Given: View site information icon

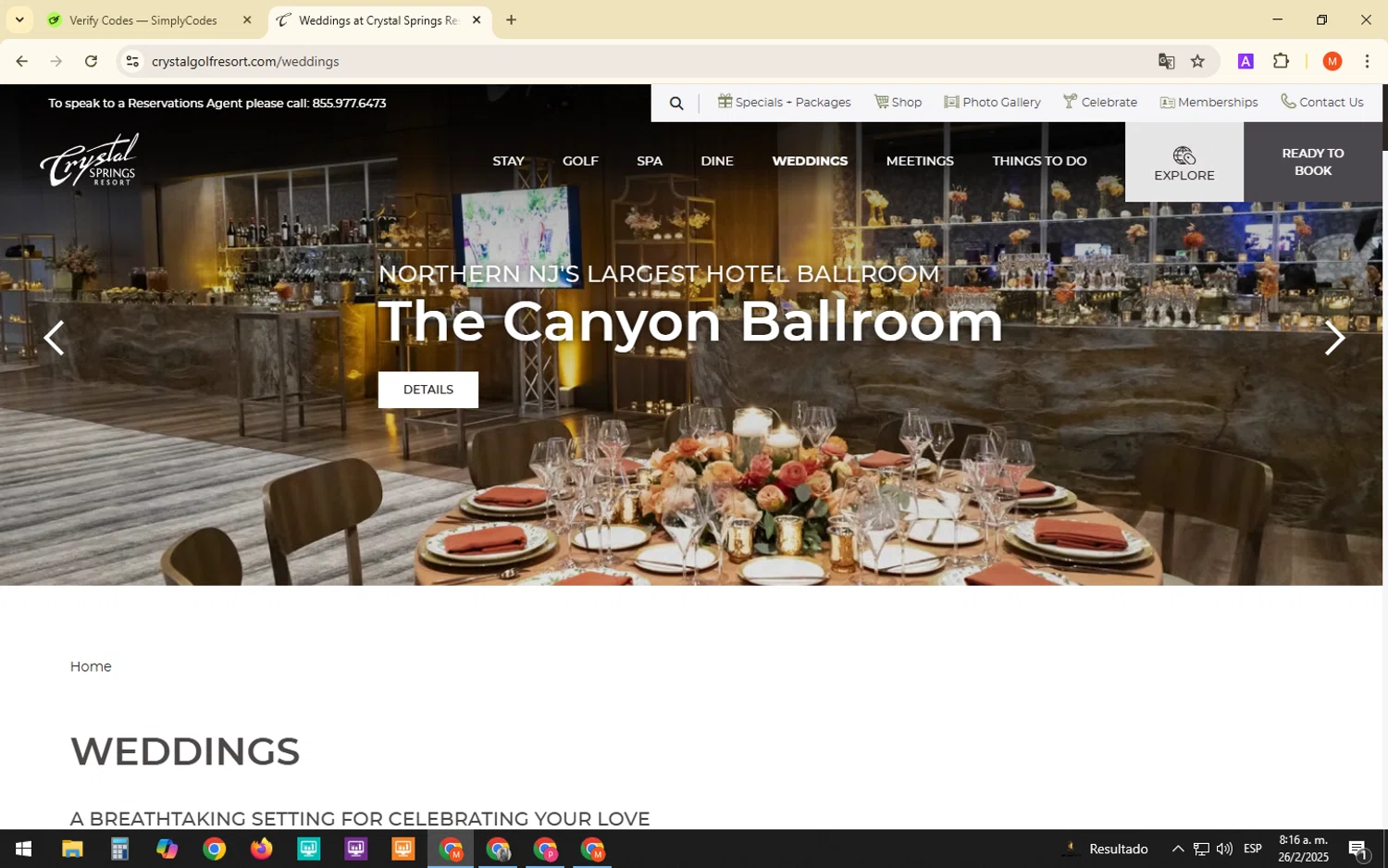Looking at the screenshot, I should (132, 61).
